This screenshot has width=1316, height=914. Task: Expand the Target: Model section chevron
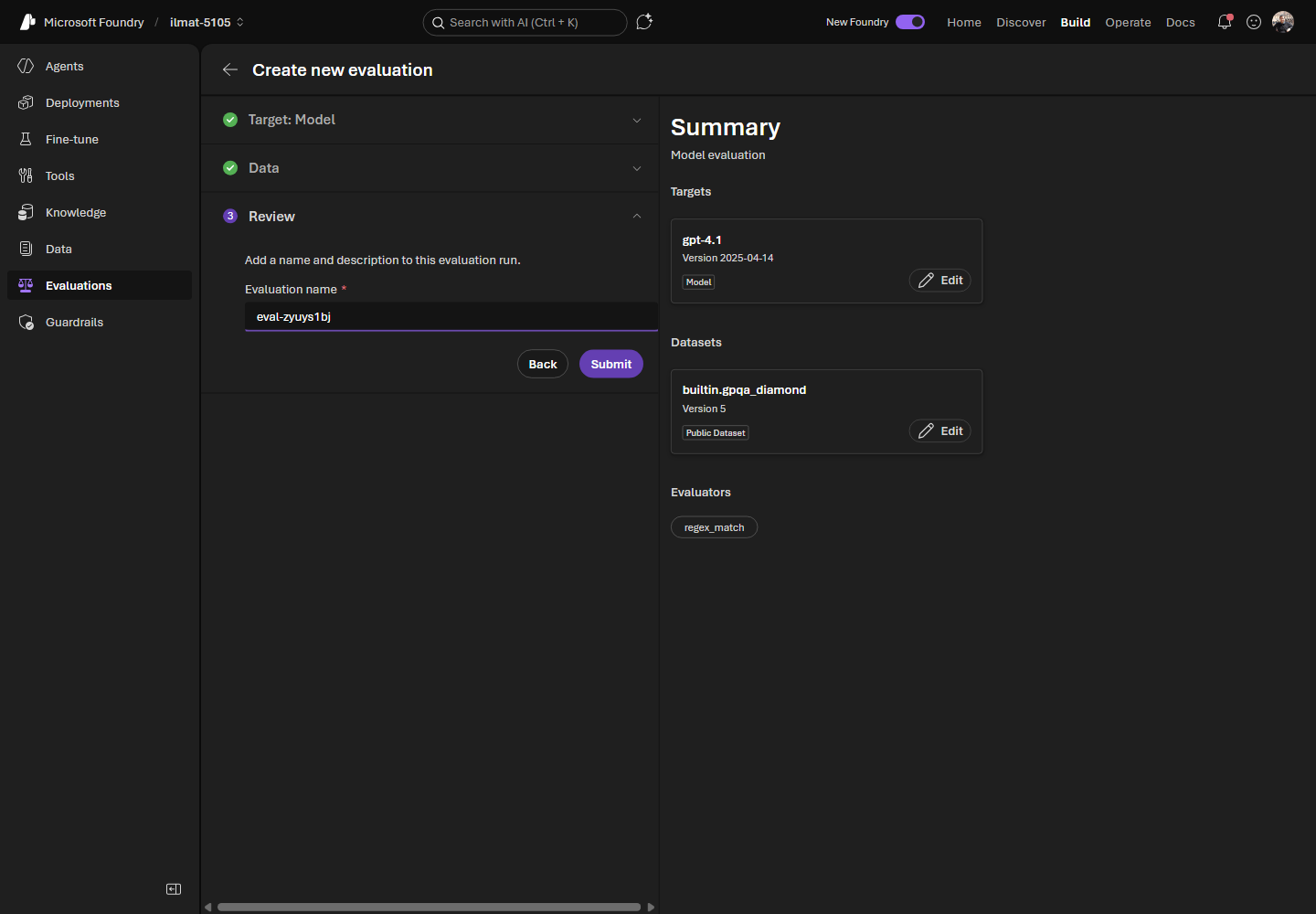click(x=637, y=120)
